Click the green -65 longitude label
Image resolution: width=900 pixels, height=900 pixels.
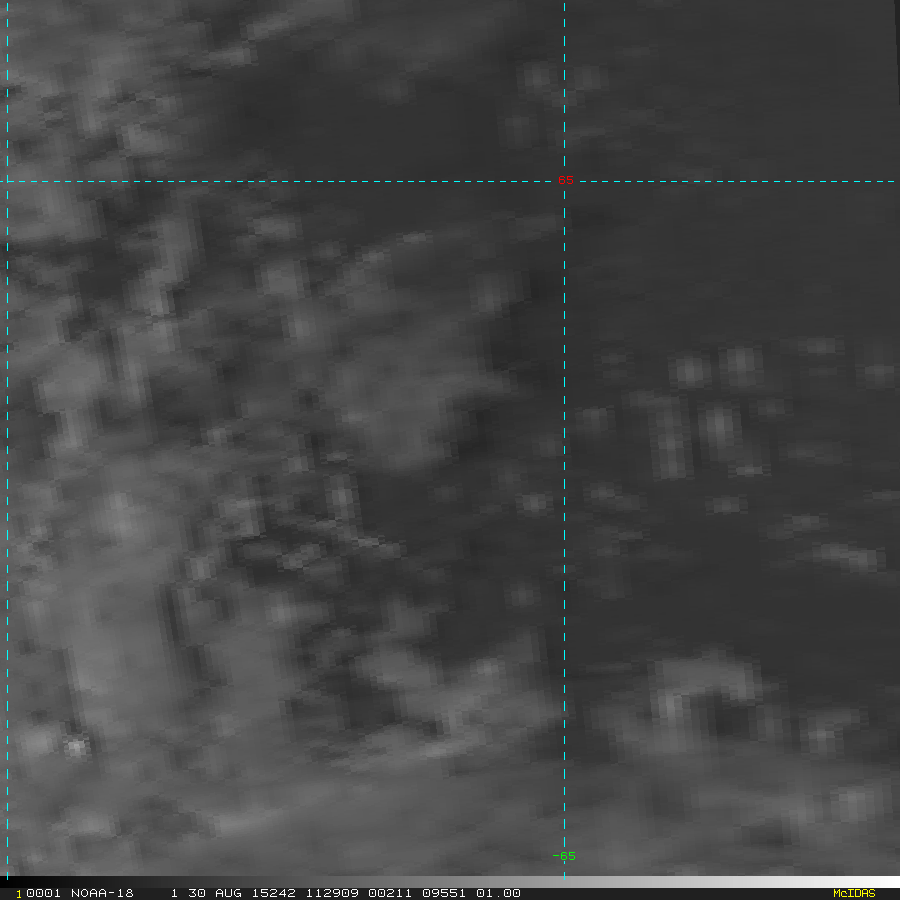[x=564, y=856]
